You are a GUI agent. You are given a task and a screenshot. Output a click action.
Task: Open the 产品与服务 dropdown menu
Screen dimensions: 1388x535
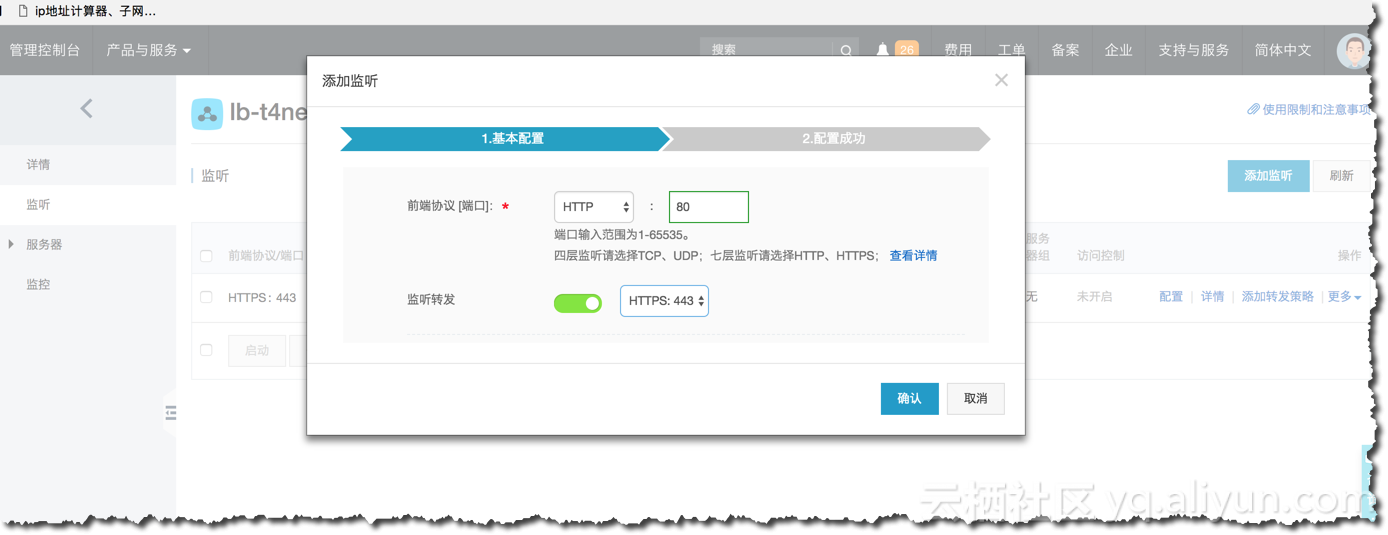(x=148, y=50)
